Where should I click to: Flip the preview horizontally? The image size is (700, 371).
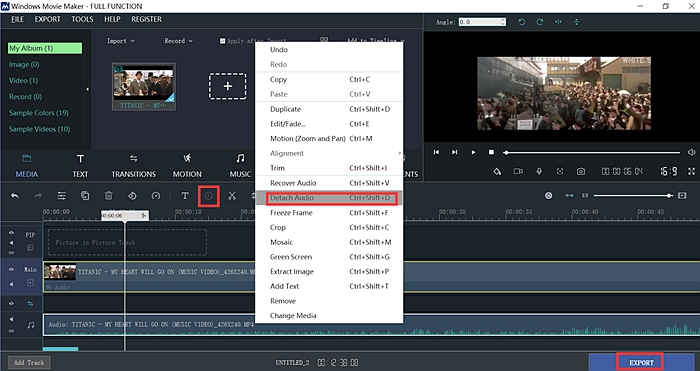click(558, 22)
